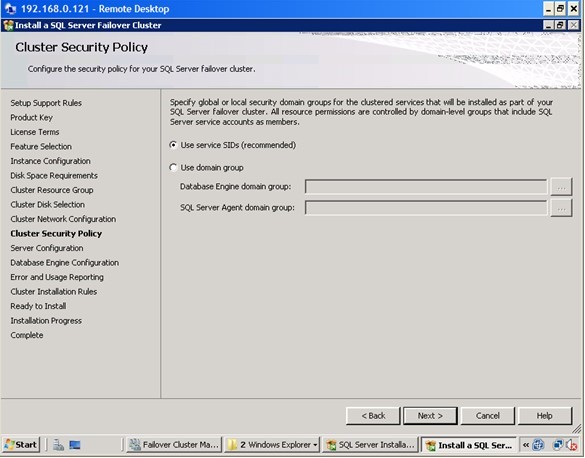Click Complete step in sidebar
Viewport: 585px width, 458px height.
coord(27,335)
